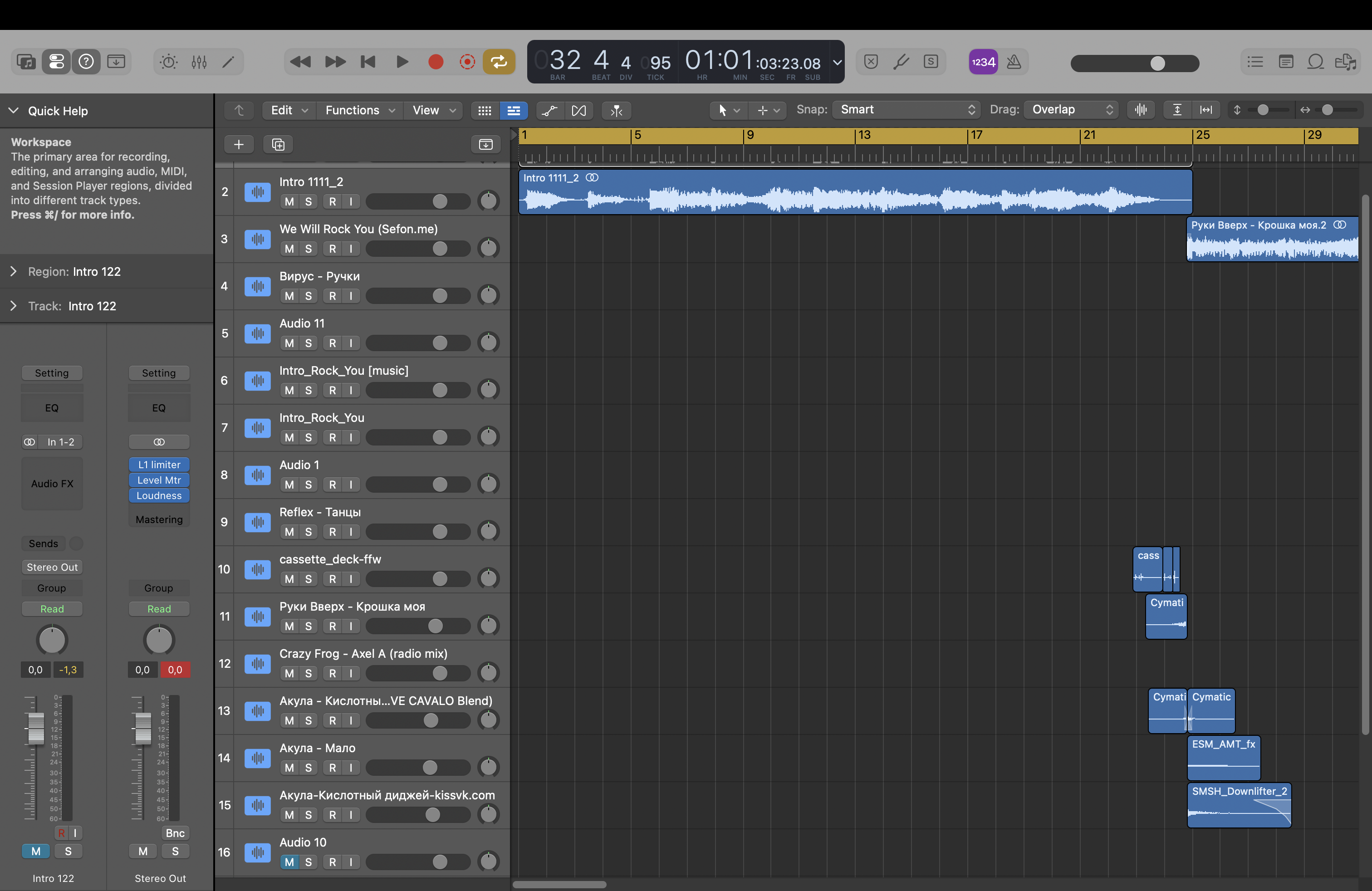Open the Note Pads icon
The width and height of the screenshot is (1372, 891).
1285,62
